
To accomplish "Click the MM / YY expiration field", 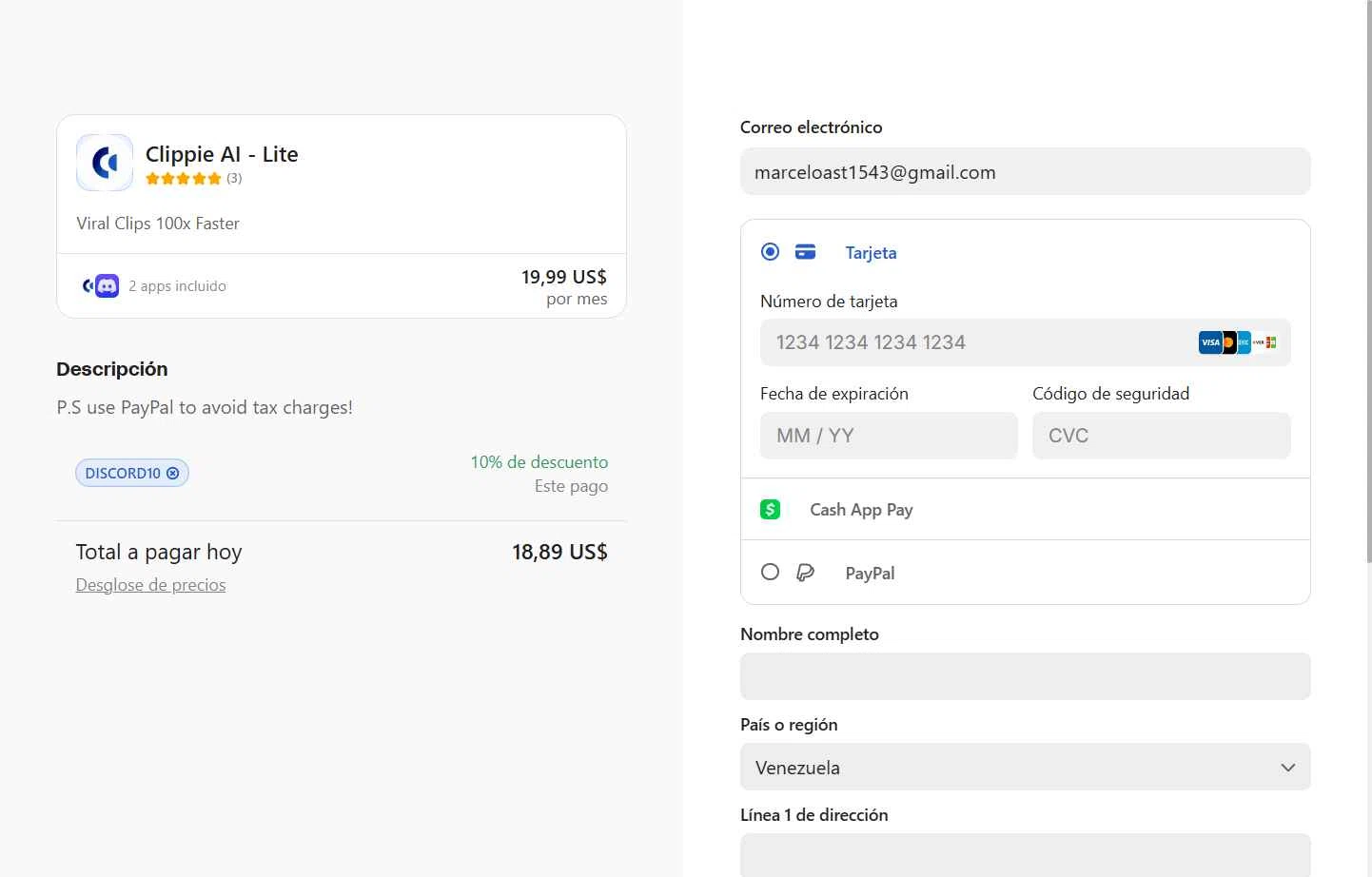I will pyautogui.click(x=889, y=436).
